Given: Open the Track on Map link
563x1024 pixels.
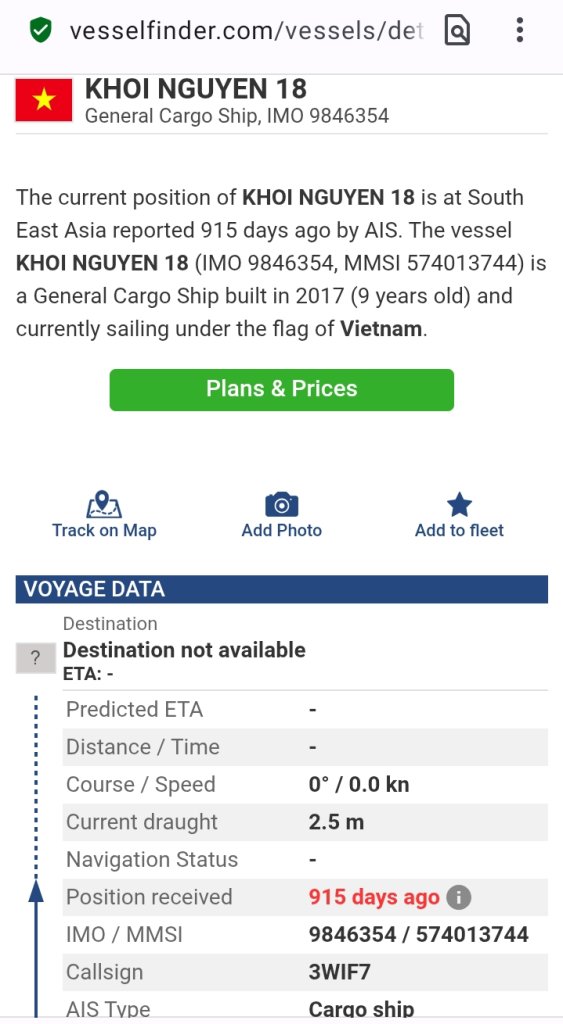Looking at the screenshot, I should tap(105, 530).
